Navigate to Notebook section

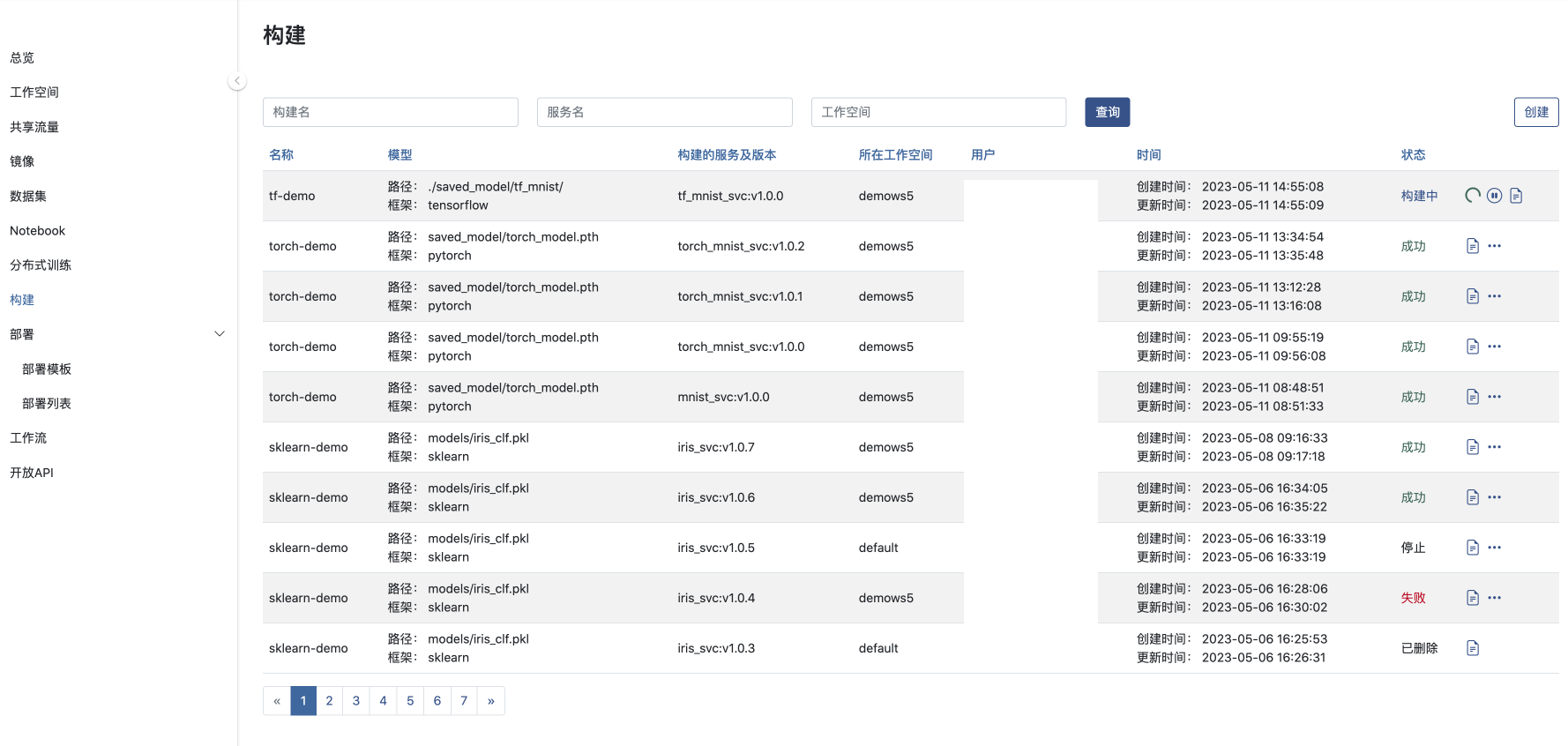[38, 231]
